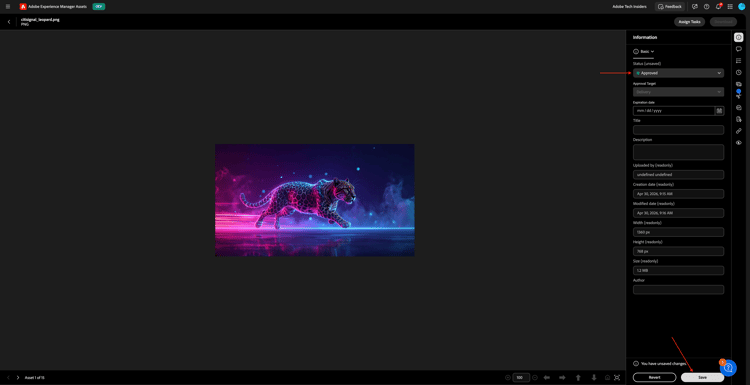
Task: Open the floating blue help bubble
Action: (x=728, y=367)
